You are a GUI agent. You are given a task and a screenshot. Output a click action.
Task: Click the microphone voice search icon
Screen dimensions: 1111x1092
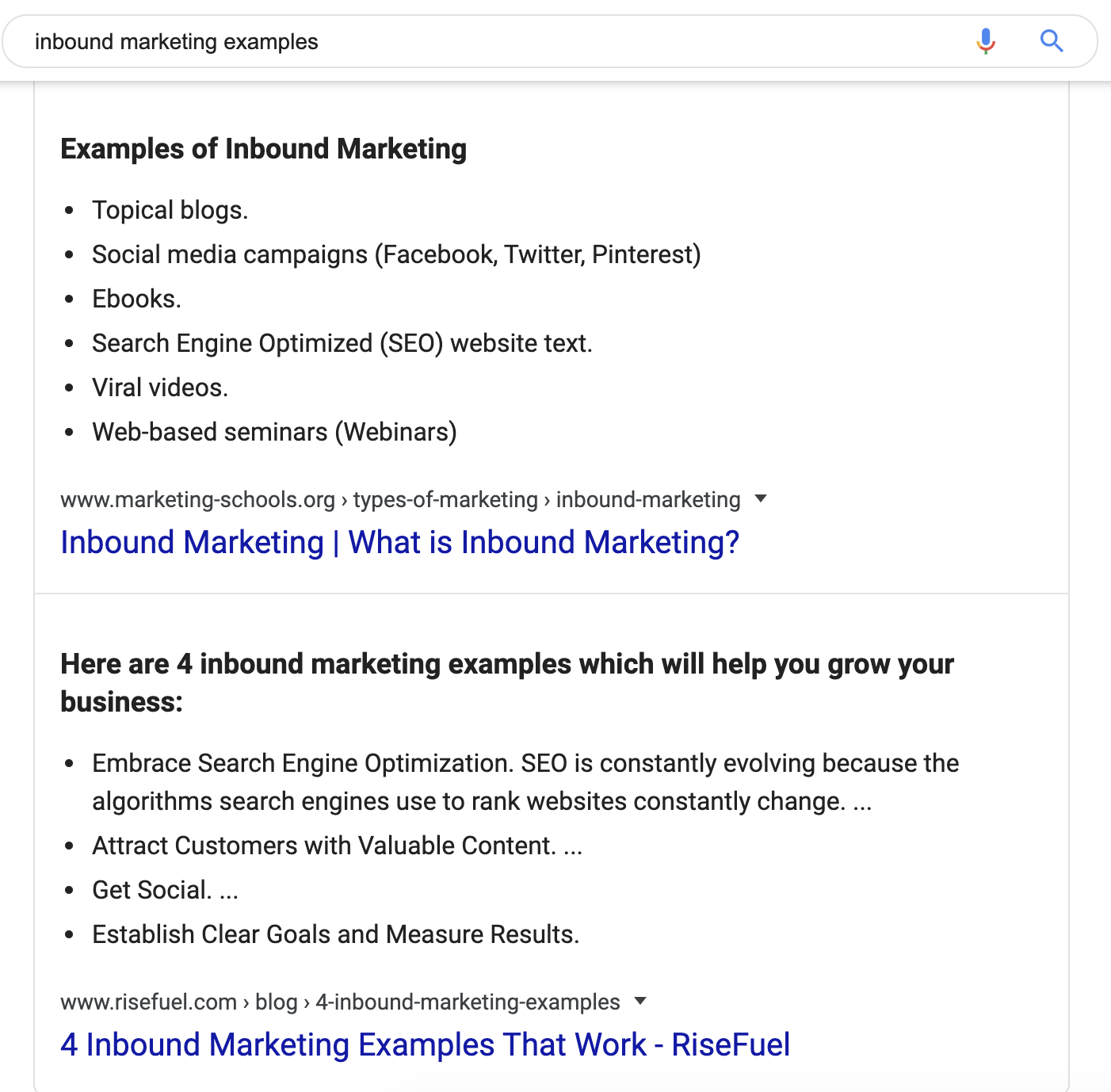(986, 40)
